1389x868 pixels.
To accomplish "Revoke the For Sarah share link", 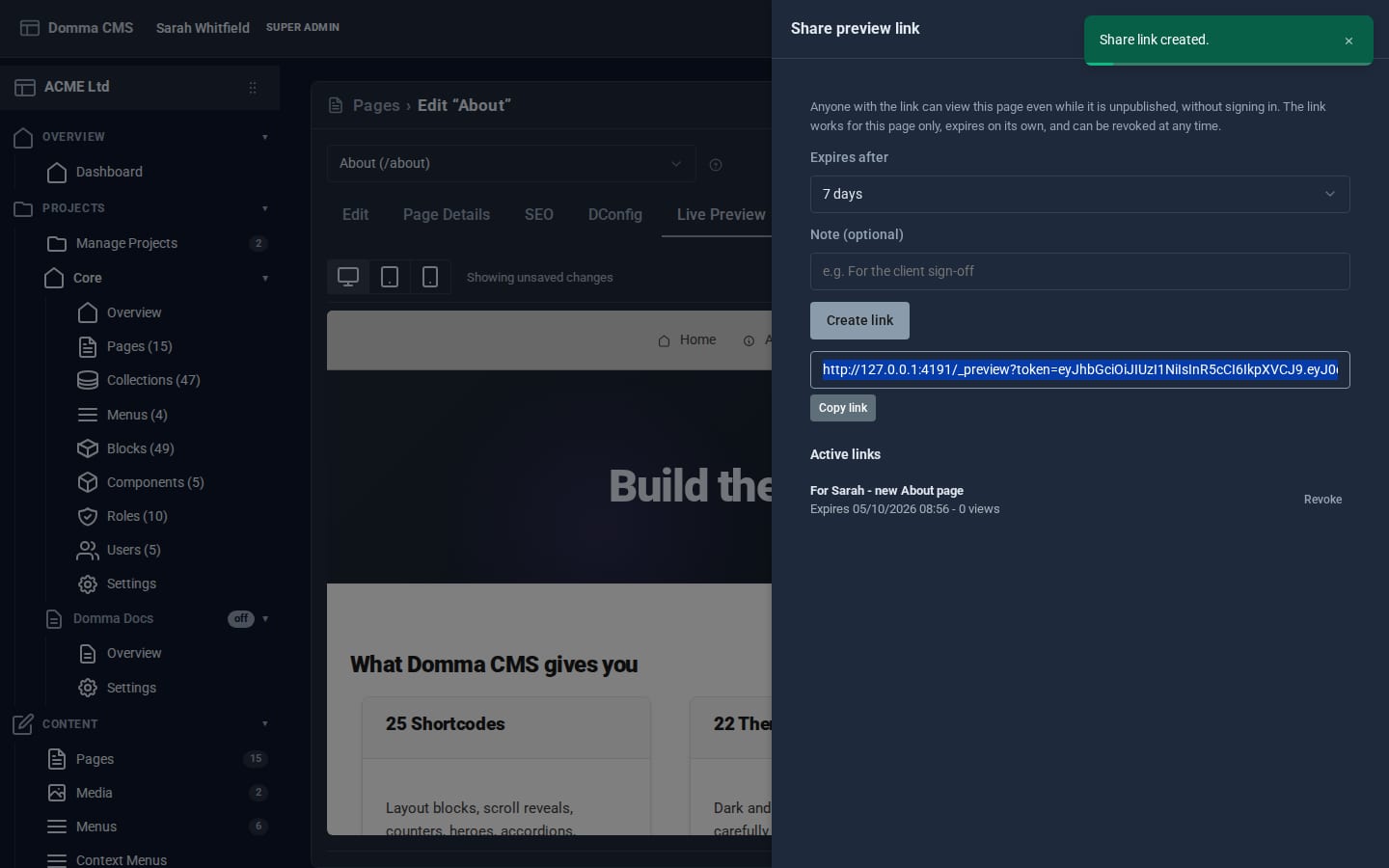I will (x=1322, y=500).
